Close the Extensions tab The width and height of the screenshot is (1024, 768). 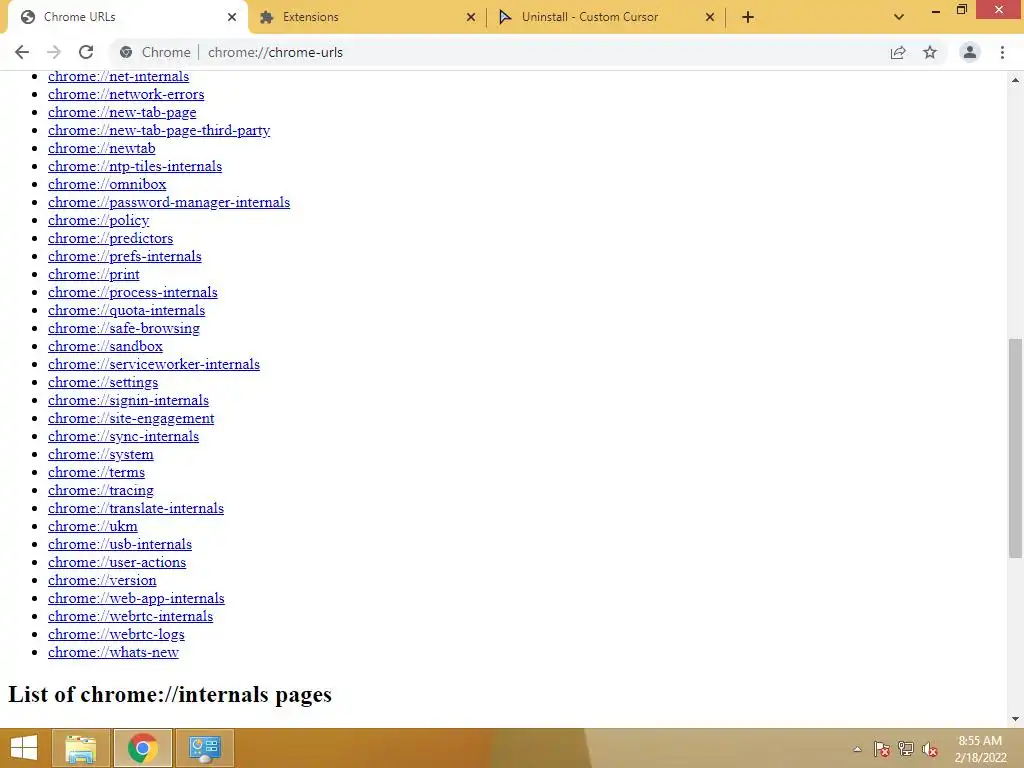click(x=471, y=17)
